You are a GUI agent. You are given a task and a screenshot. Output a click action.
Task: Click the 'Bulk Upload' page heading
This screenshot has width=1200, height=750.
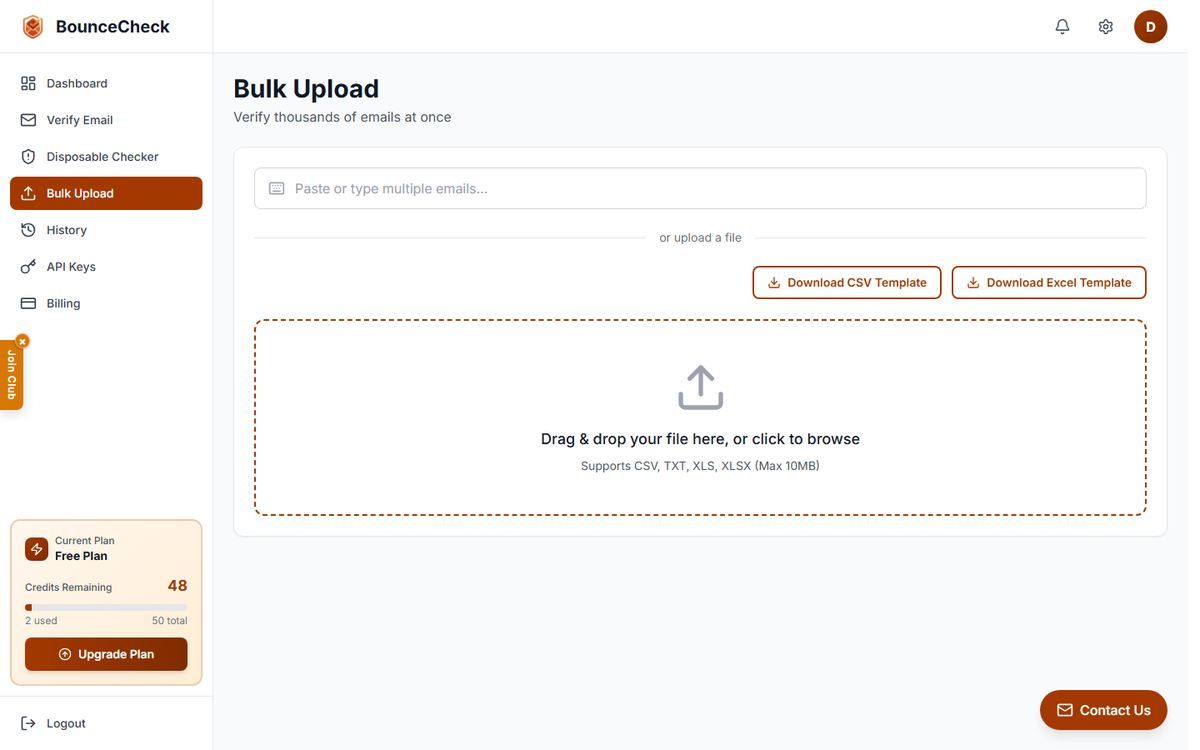(306, 88)
